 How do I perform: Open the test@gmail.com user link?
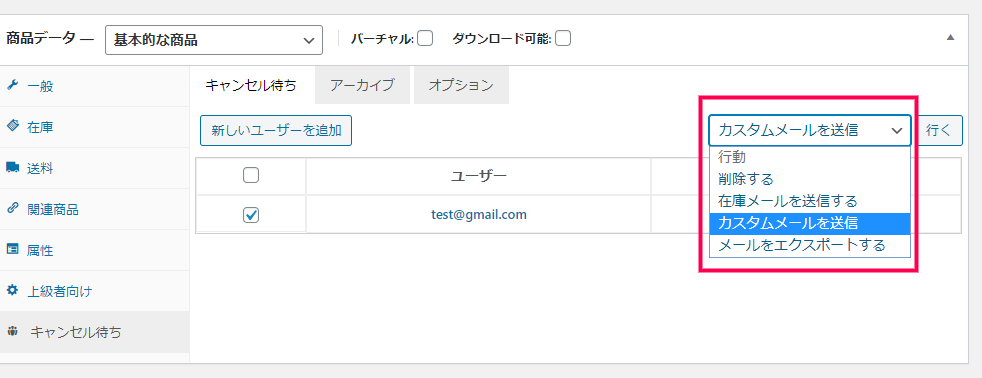tap(479, 215)
